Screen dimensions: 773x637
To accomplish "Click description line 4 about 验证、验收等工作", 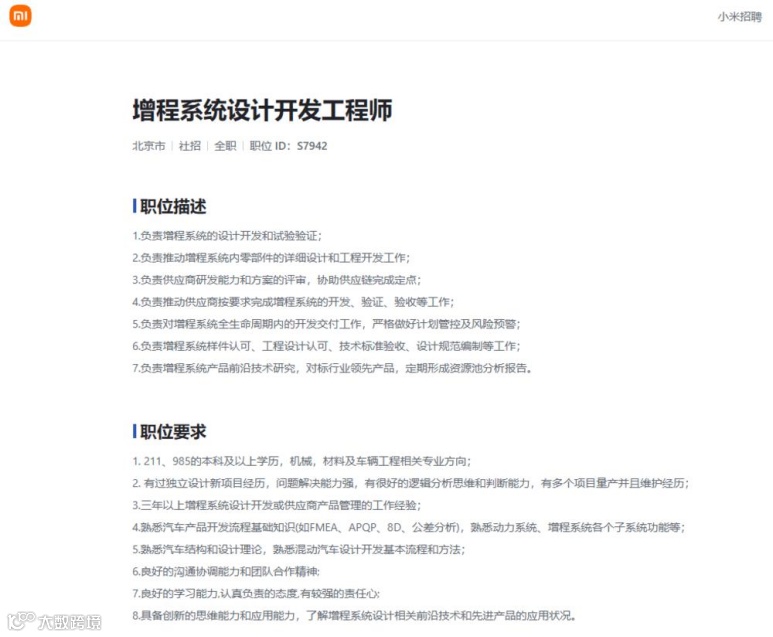I will click(293, 302).
